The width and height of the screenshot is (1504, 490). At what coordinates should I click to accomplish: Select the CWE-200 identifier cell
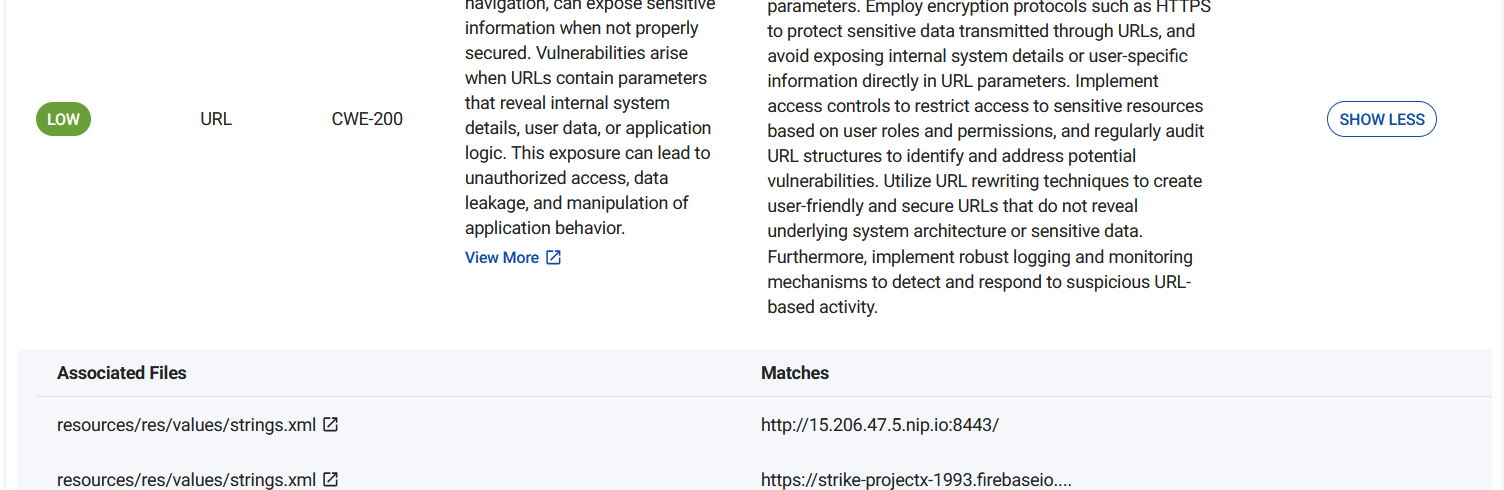367,119
